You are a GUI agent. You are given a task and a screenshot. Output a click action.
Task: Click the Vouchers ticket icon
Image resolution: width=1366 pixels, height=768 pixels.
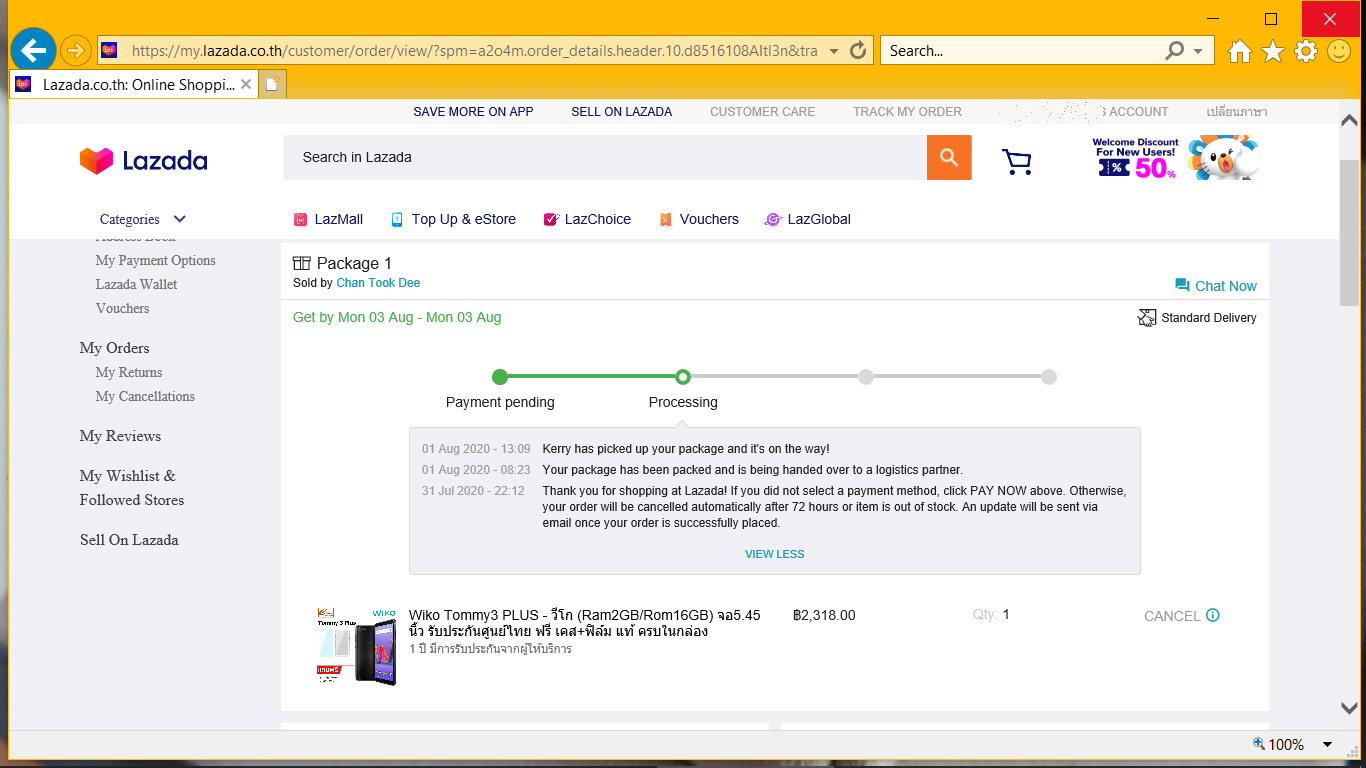(666, 219)
